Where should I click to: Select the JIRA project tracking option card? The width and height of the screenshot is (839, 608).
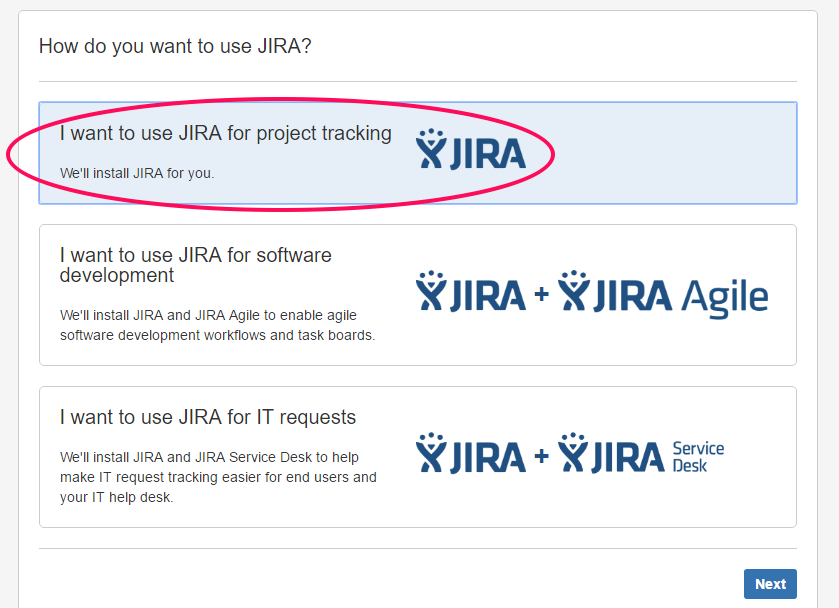pos(418,153)
